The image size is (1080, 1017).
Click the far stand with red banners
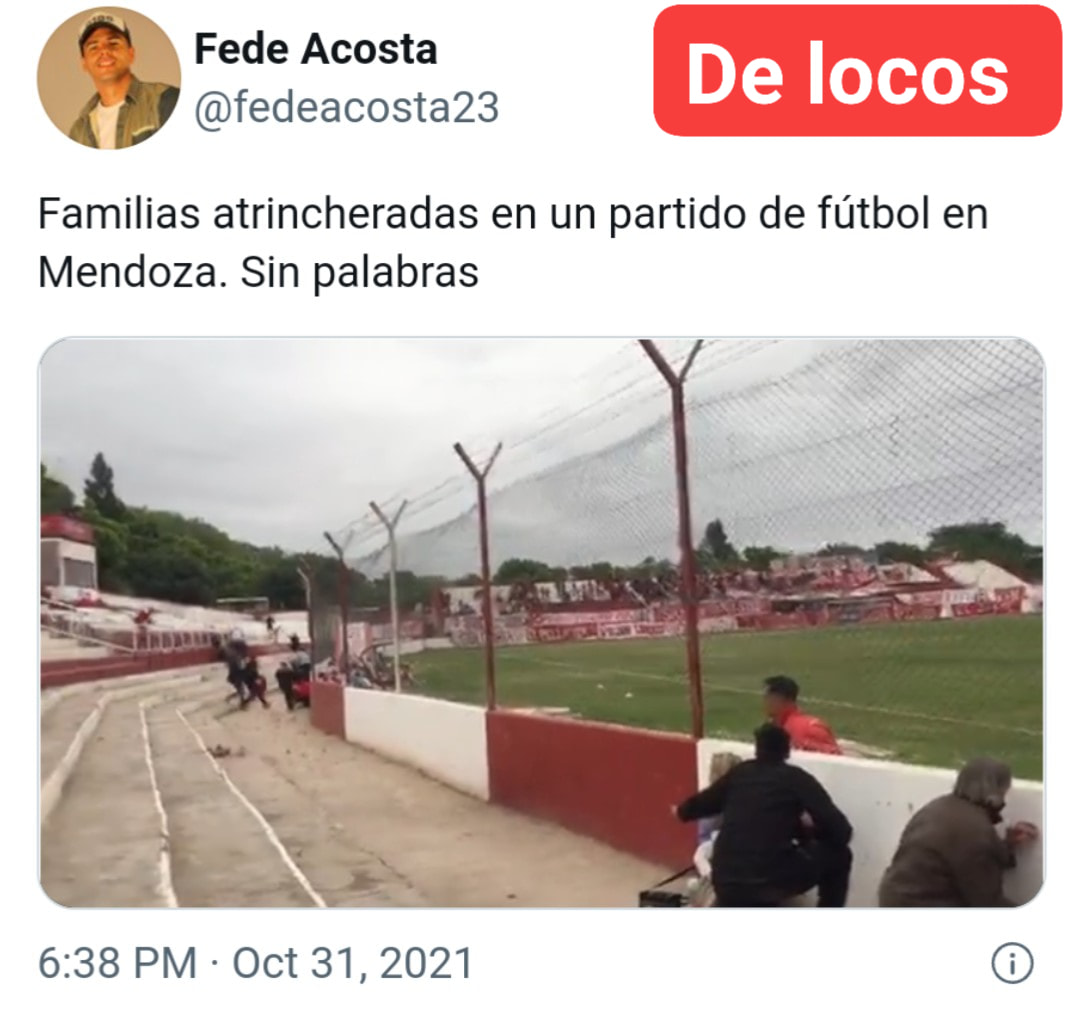pos(737,598)
